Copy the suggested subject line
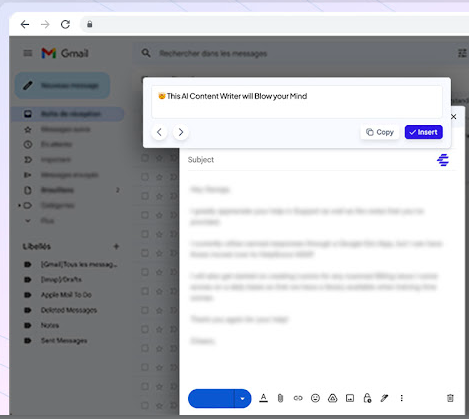The image size is (469, 419). click(380, 132)
